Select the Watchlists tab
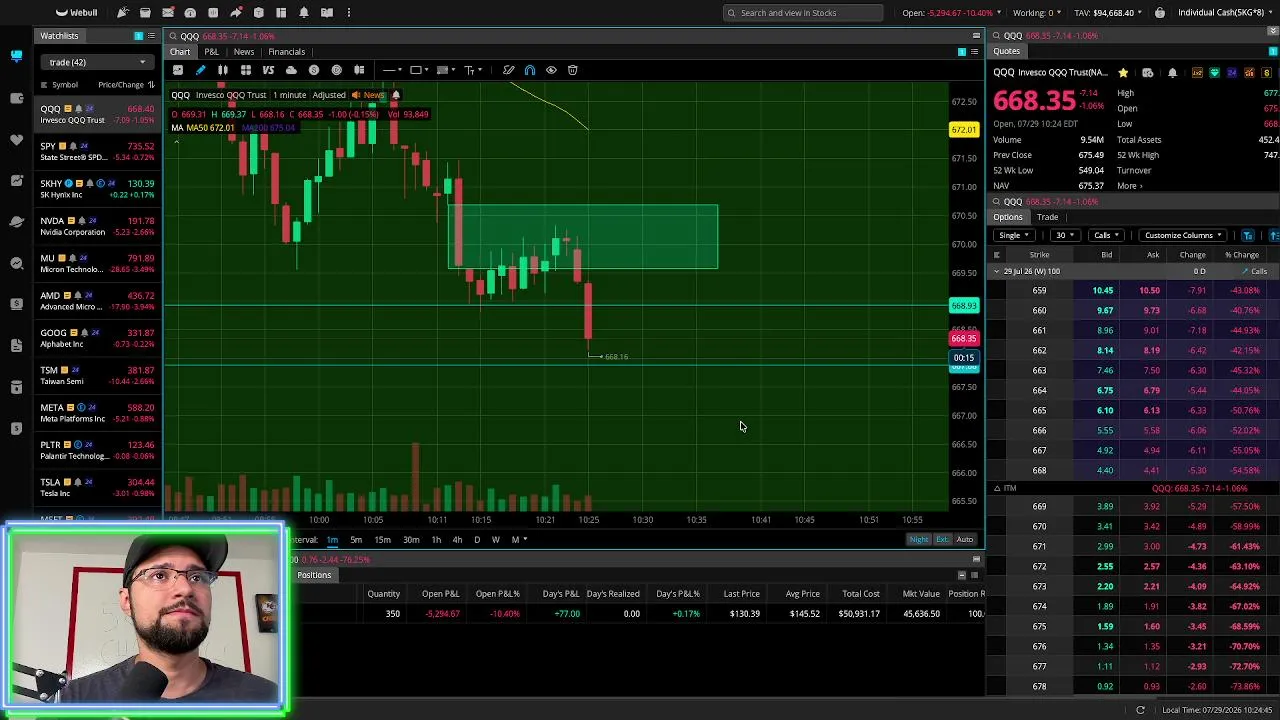This screenshot has height=720, width=1280. (x=59, y=36)
